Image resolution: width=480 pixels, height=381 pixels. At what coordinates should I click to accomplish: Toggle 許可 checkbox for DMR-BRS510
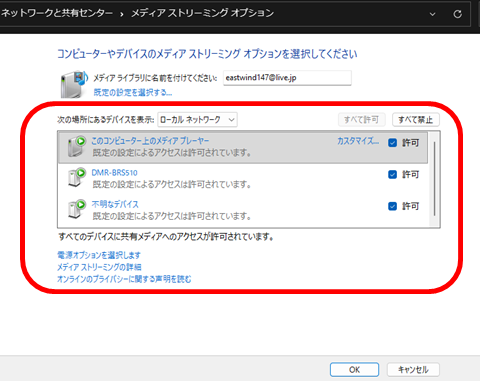[392, 174]
